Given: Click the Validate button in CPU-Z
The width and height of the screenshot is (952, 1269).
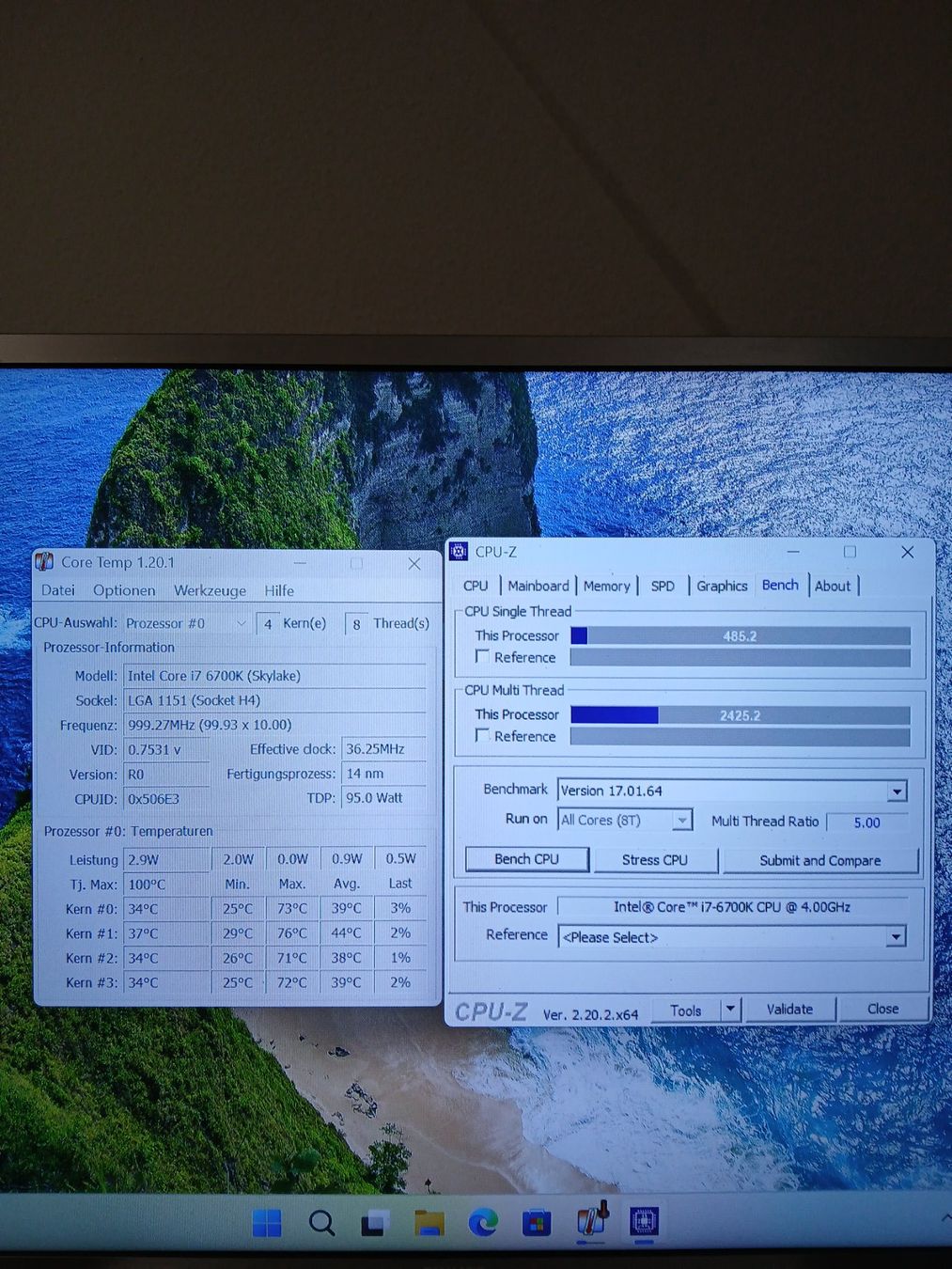Looking at the screenshot, I should pyautogui.click(x=789, y=1010).
